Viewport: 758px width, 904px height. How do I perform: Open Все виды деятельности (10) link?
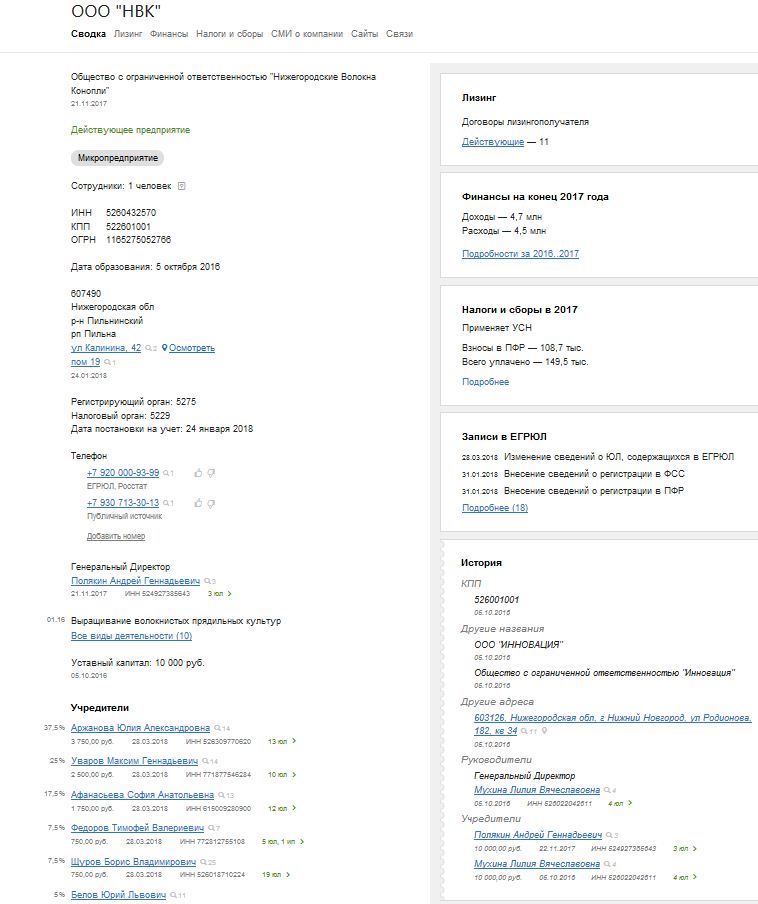tap(131, 636)
